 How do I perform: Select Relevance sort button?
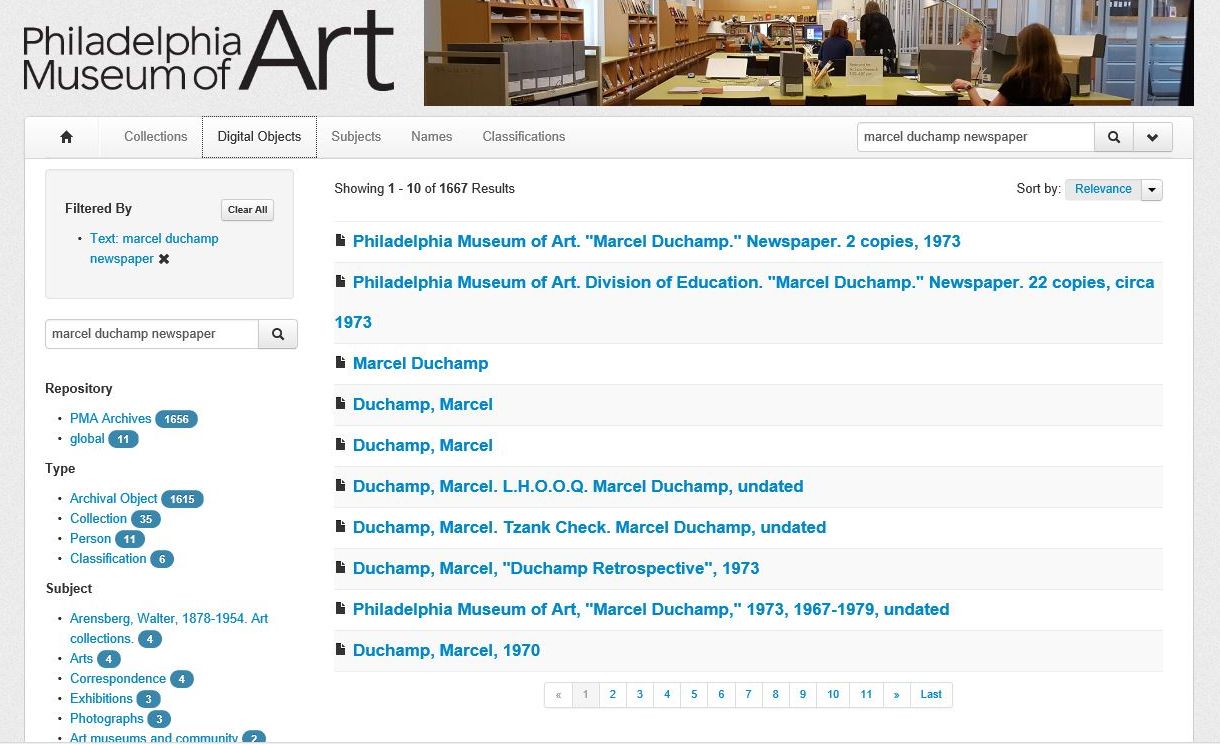tap(1103, 189)
